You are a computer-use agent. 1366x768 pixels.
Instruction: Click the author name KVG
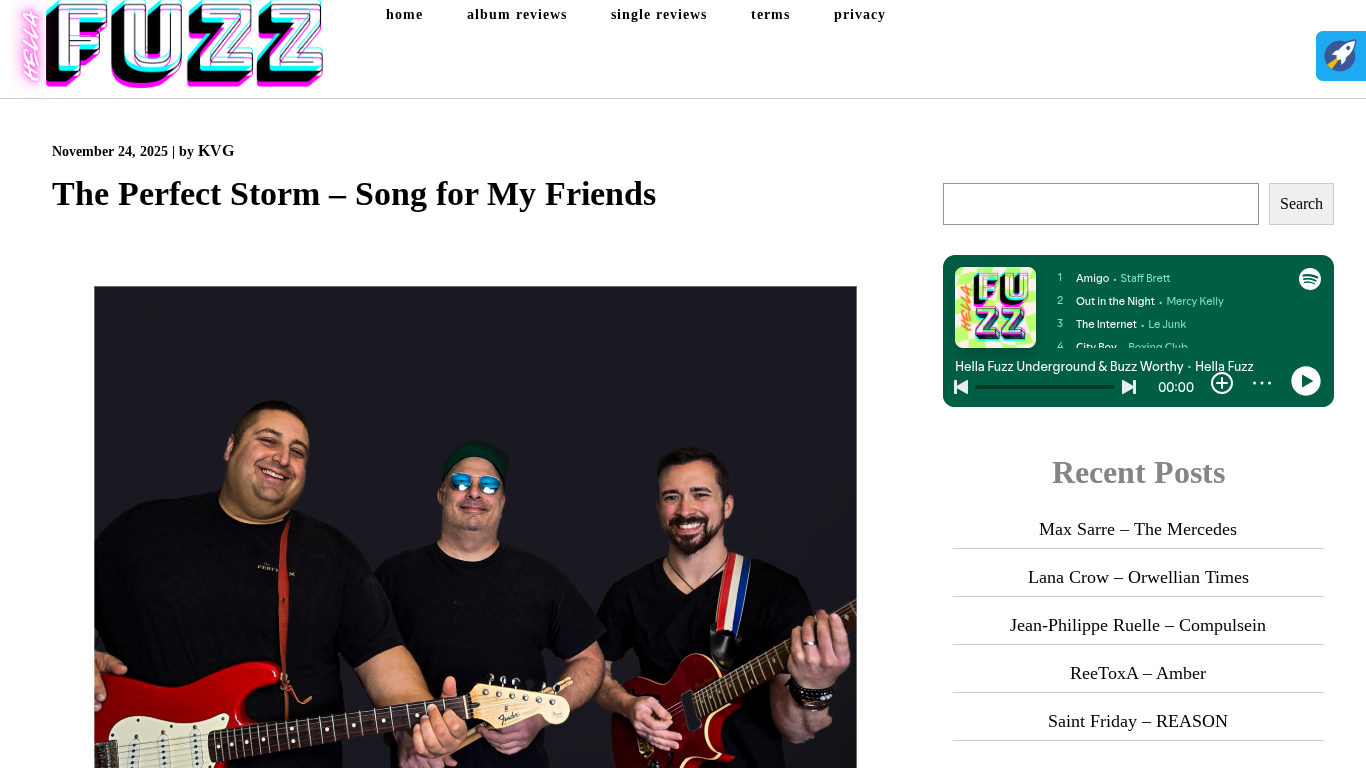point(216,151)
